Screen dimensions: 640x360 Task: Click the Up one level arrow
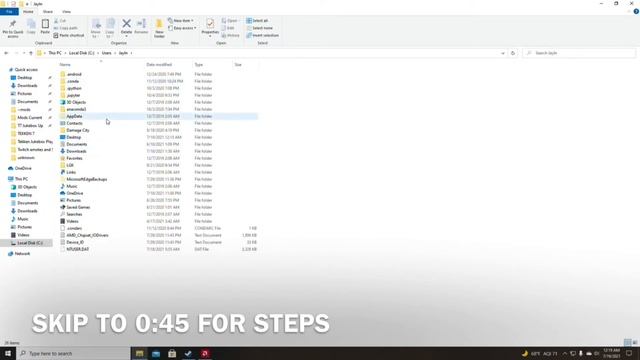point(31,53)
